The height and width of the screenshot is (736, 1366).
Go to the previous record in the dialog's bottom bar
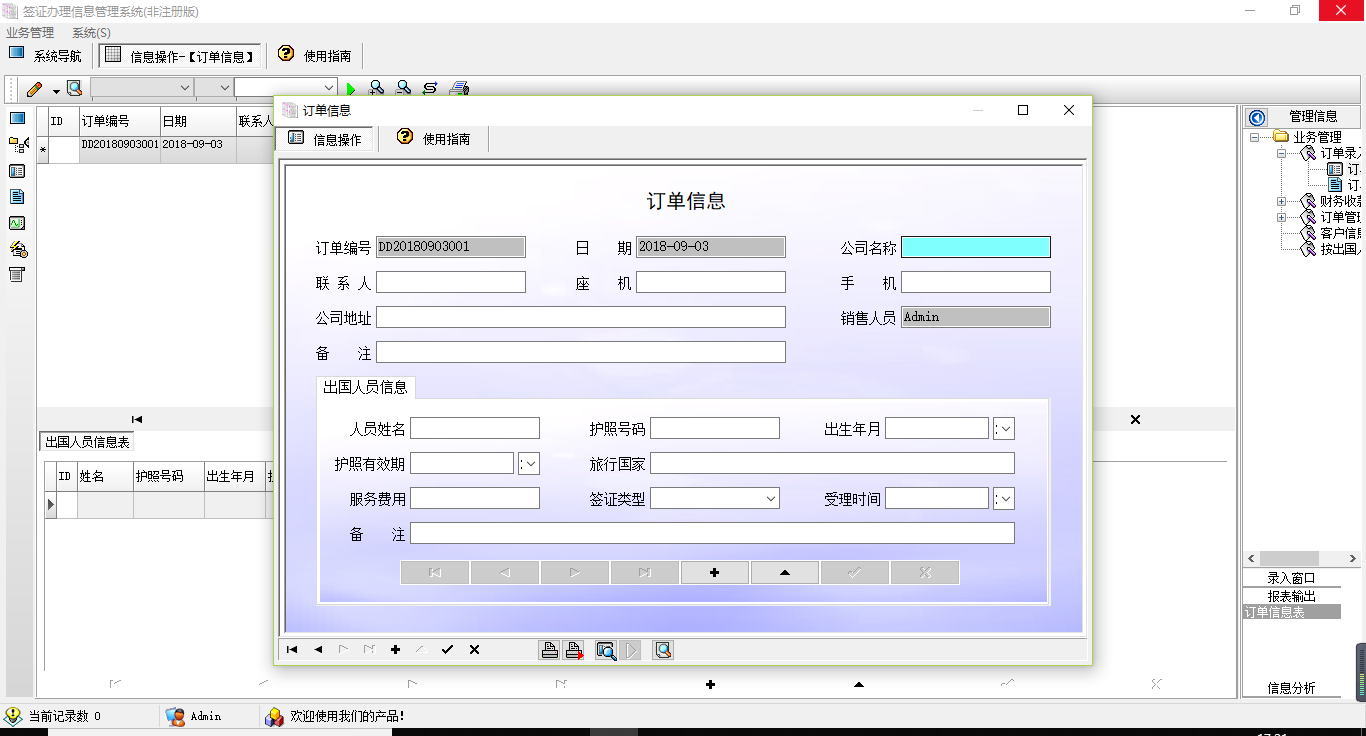pos(318,650)
